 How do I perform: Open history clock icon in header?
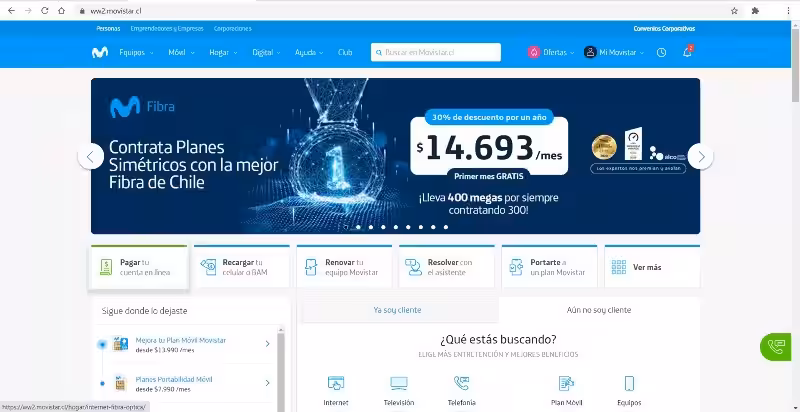662,52
